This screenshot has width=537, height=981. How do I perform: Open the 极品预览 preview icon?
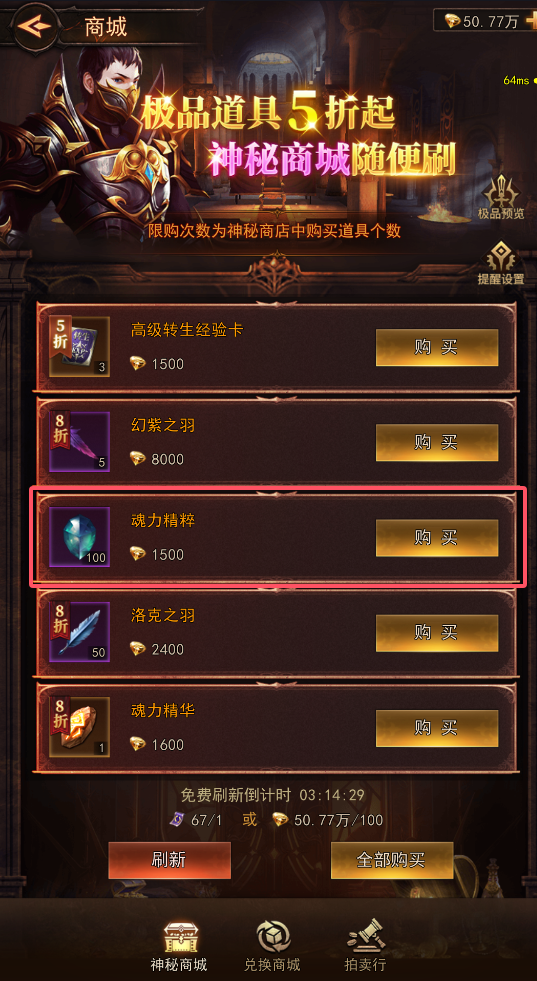[x=501, y=196]
